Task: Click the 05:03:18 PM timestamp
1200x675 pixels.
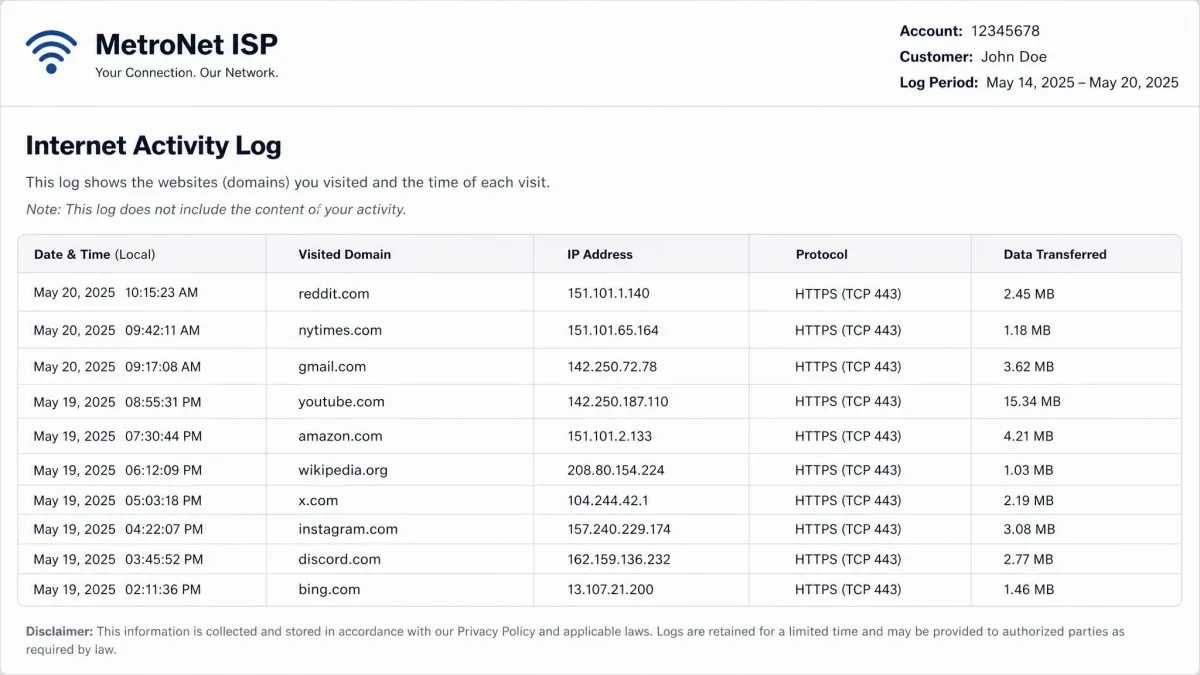Action: click(163, 500)
